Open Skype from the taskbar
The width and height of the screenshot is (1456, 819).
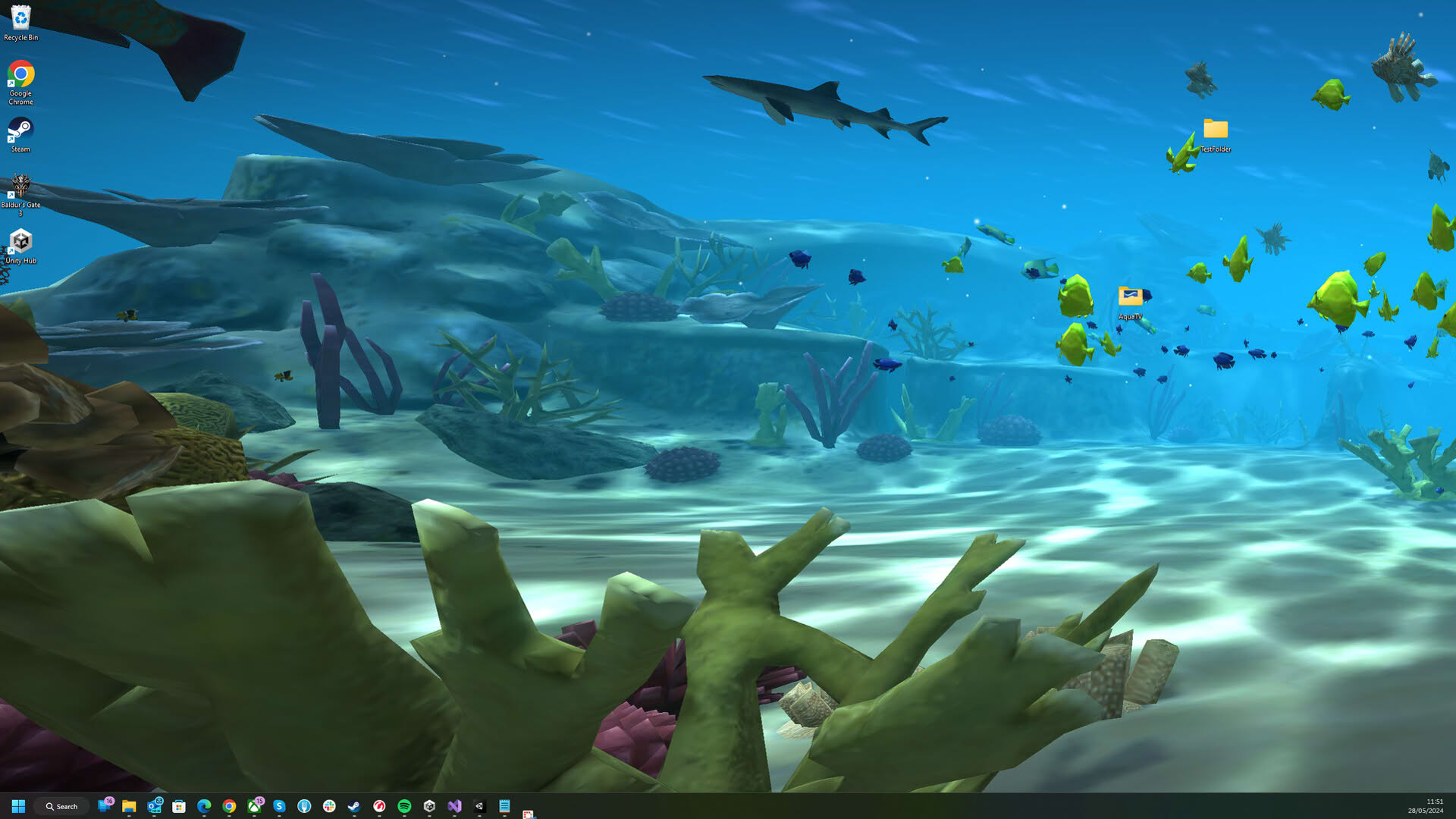[279, 806]
